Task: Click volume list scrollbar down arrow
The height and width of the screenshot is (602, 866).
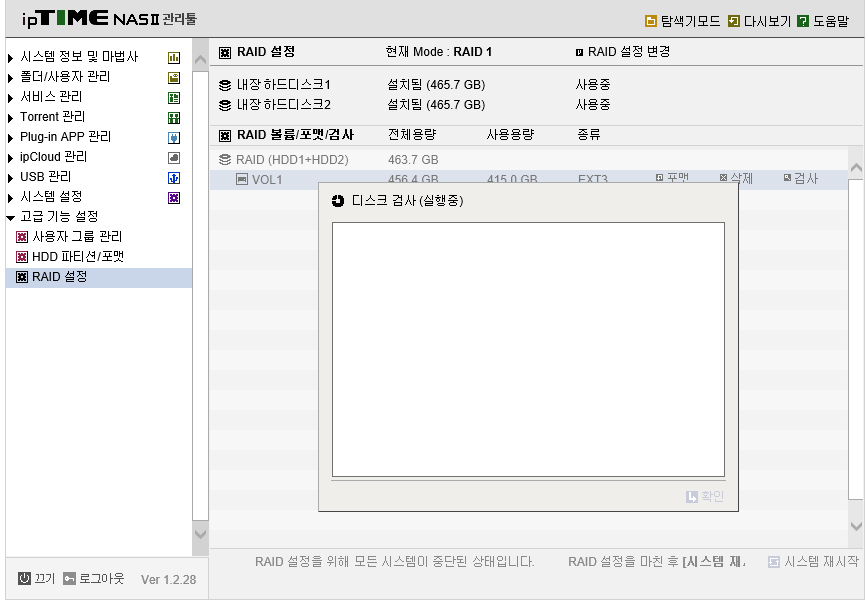Action: pos(856,526)
